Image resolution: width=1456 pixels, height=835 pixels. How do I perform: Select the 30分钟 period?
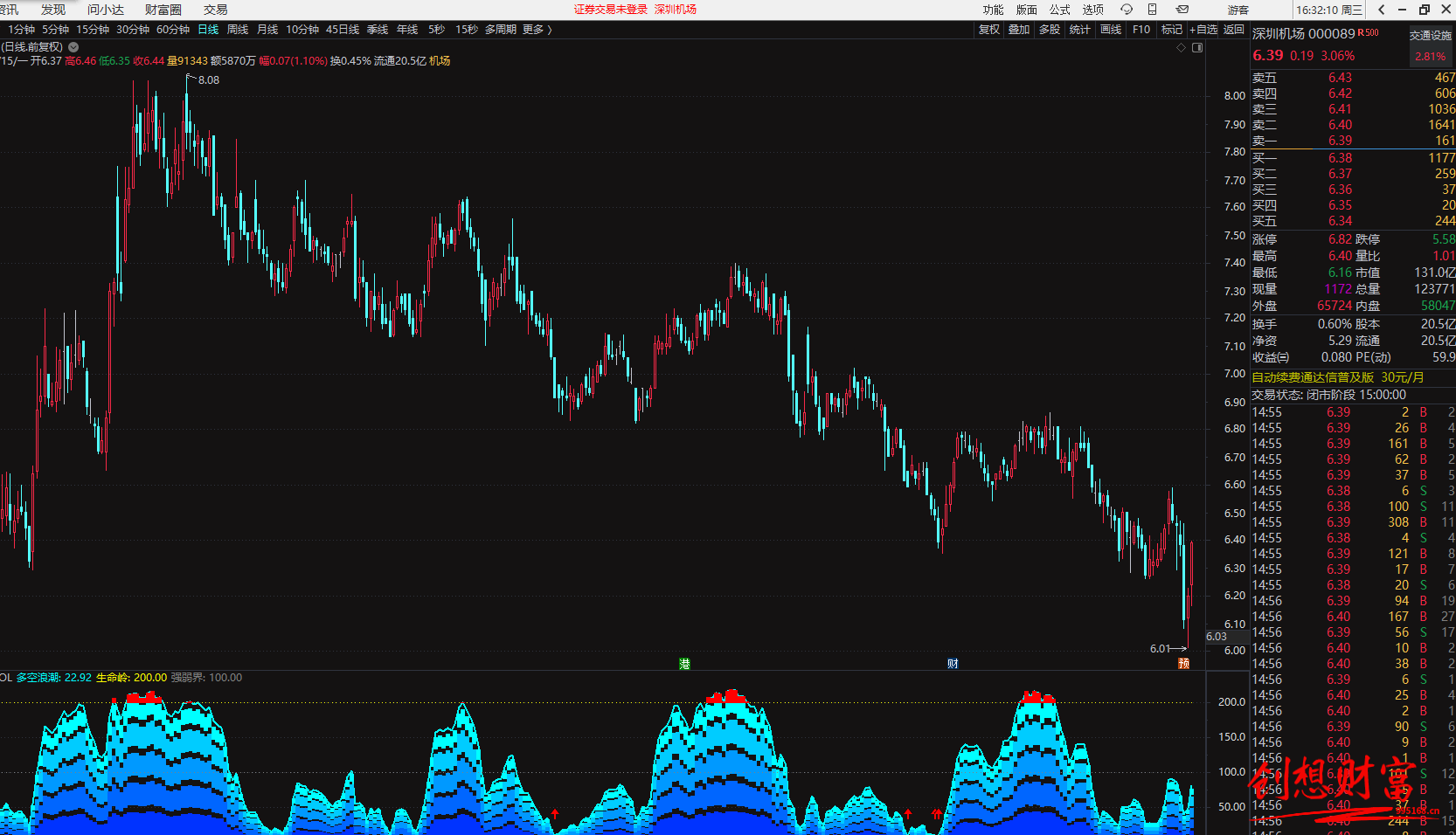(133, 30)
